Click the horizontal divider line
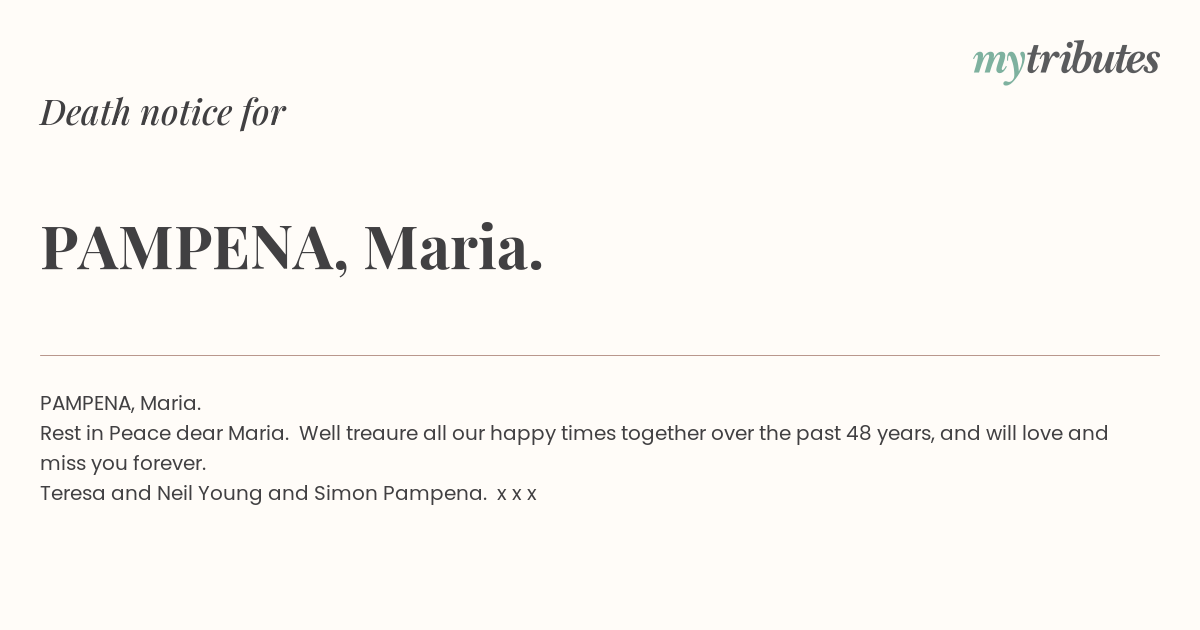Viewport: 1200px width, 630px height. [600, 355]
